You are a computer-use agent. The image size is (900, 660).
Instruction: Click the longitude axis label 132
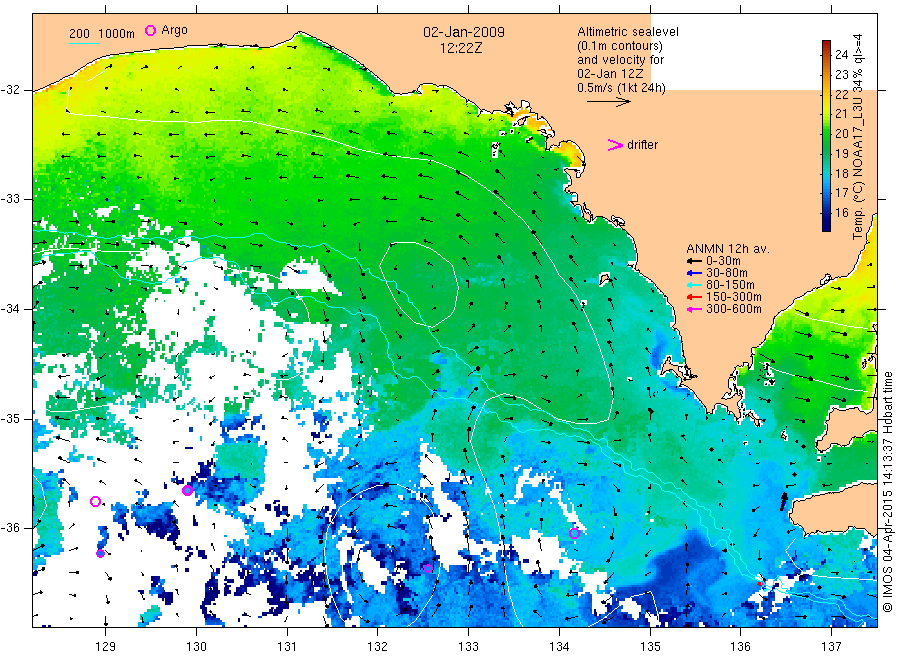(x=378, y=647)
